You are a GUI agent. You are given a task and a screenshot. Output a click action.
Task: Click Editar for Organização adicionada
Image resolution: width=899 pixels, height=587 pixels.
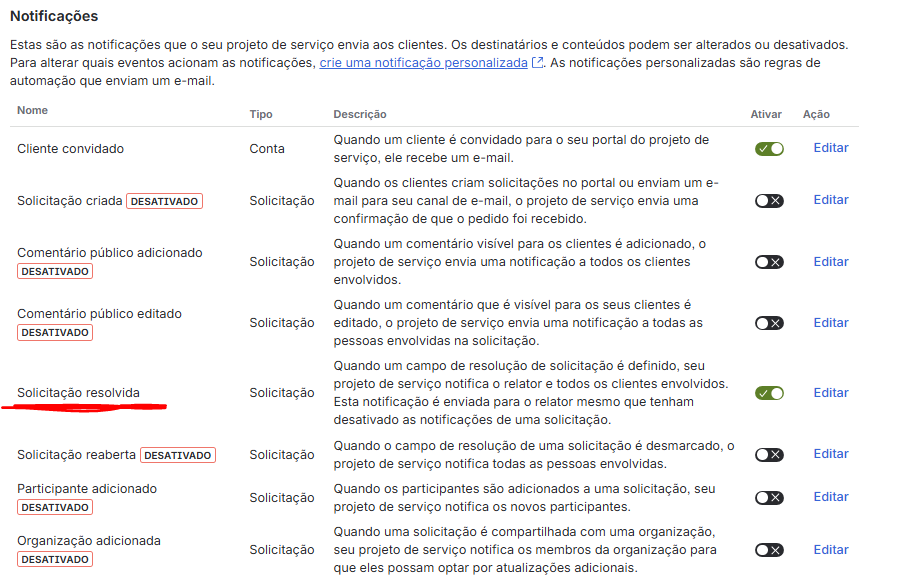pyautogui.click(x=830, y=550)
